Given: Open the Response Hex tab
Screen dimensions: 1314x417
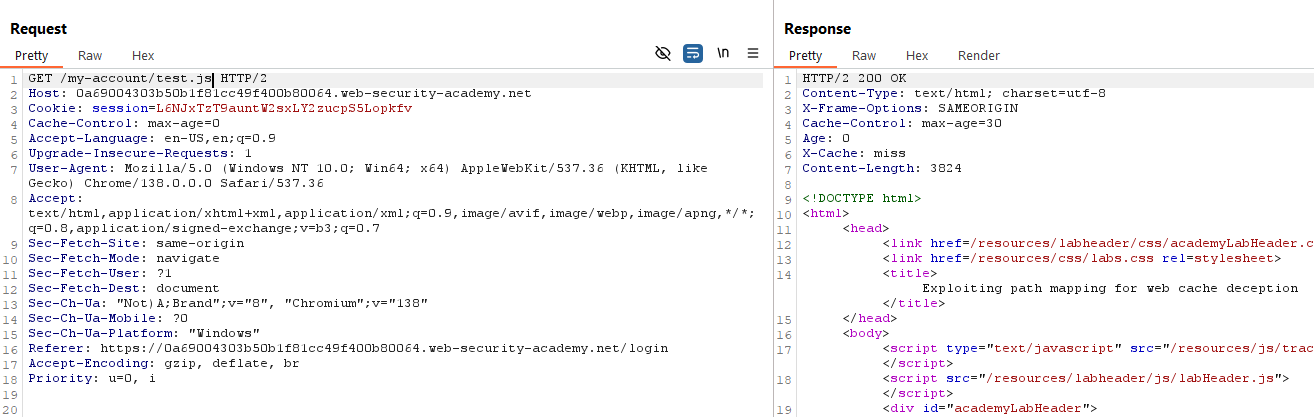Looking at the screenshot, I should pos(917,56).
